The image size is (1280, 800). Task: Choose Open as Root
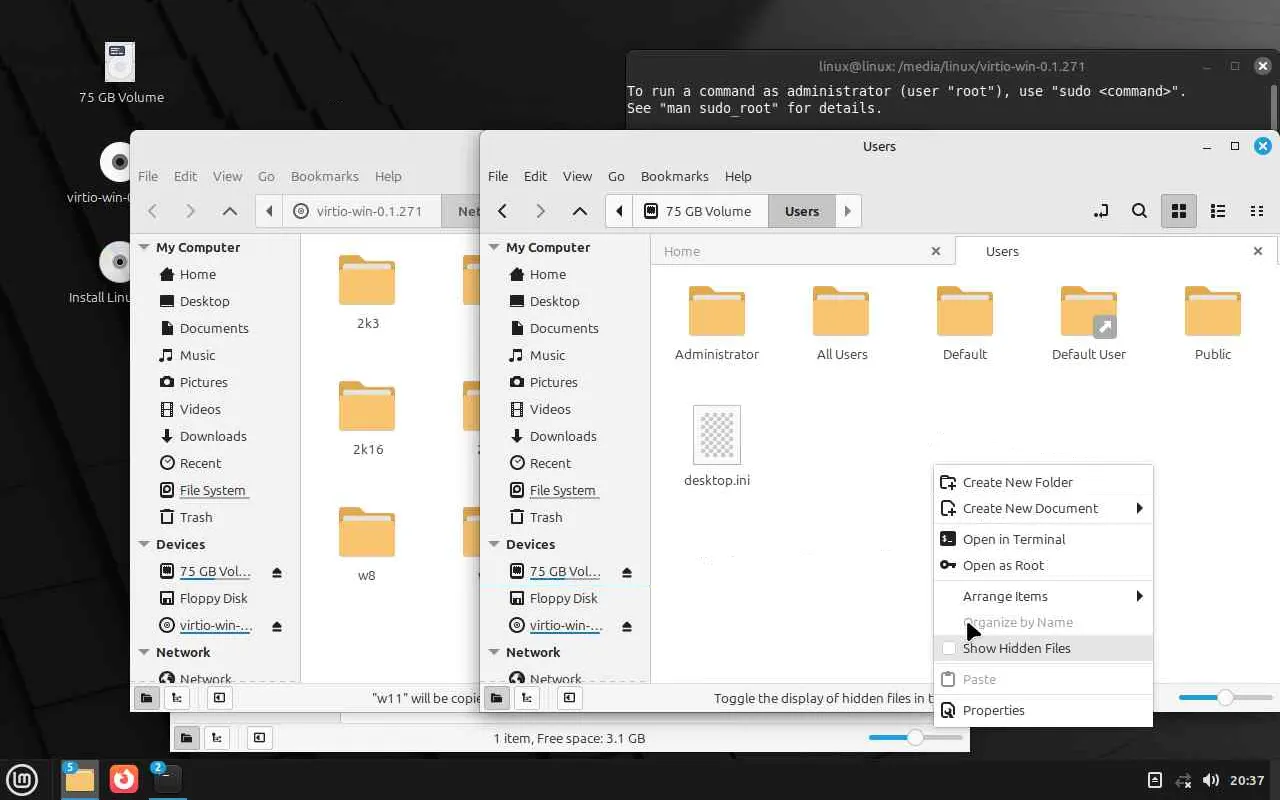click(x=1043, y=565)
